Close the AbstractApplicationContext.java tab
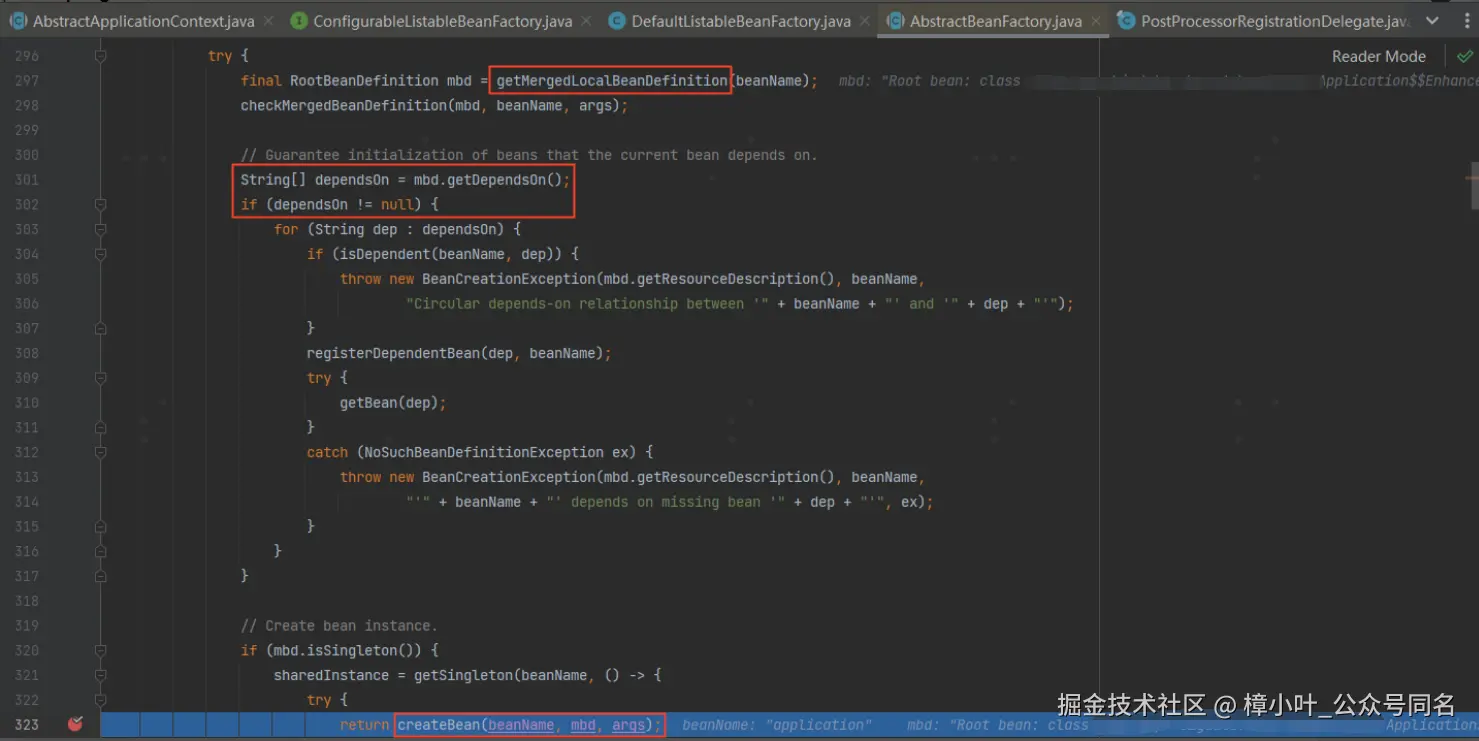Image resolution: width=1479 pixels, height=741 pixels. coord(269,21)
